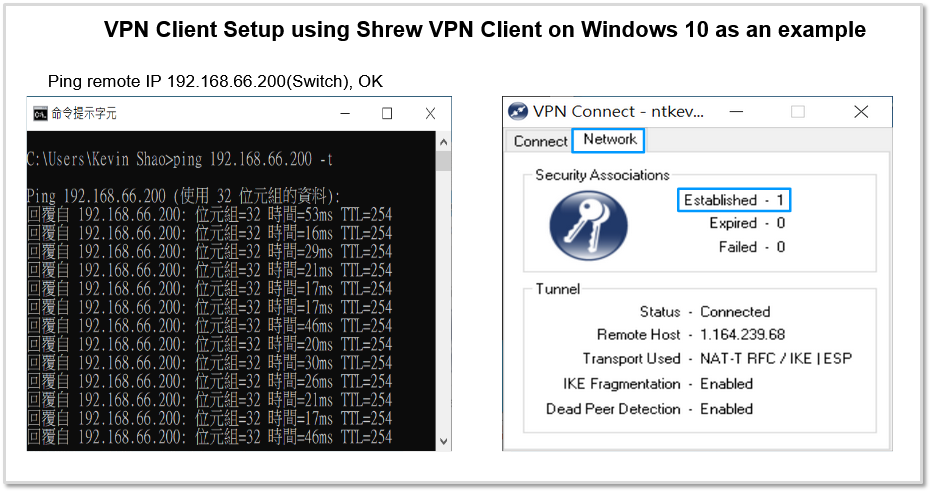Click the command prompt scrollbar thumb
Screen dimensions: 932x493
(x=443, y=161)
